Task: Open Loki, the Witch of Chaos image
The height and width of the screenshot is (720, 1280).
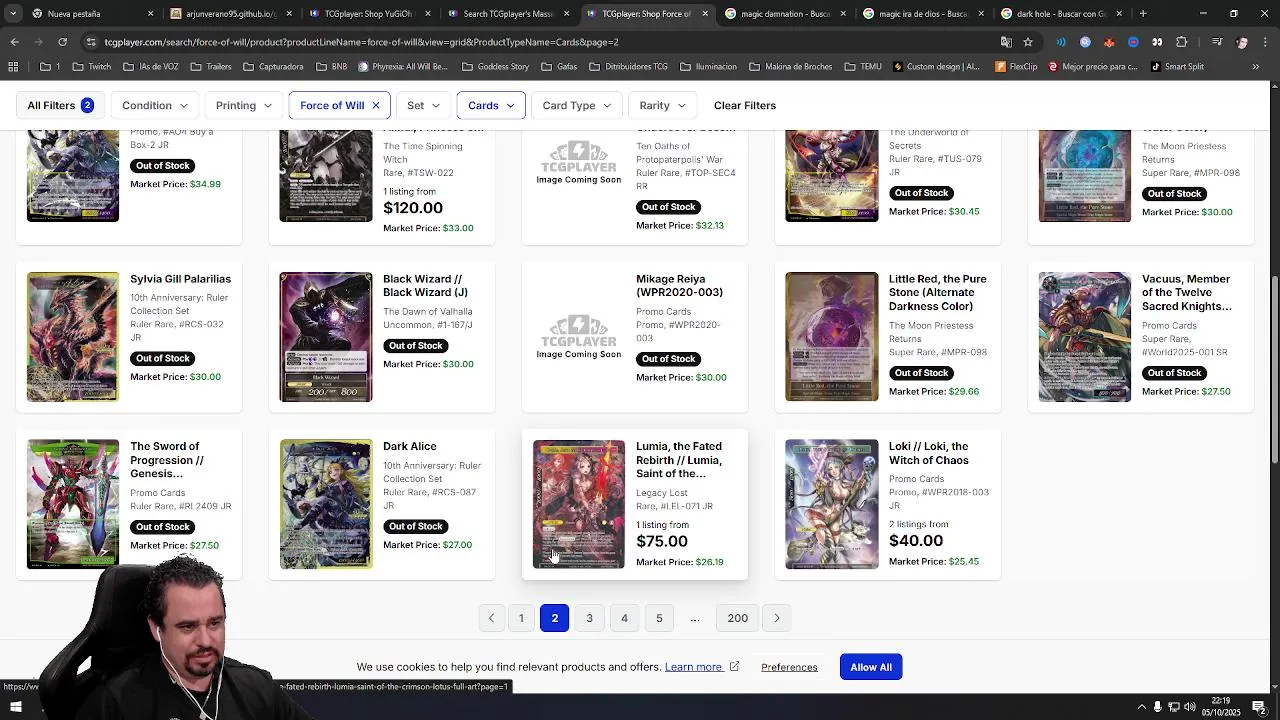Action: (832, 504)
